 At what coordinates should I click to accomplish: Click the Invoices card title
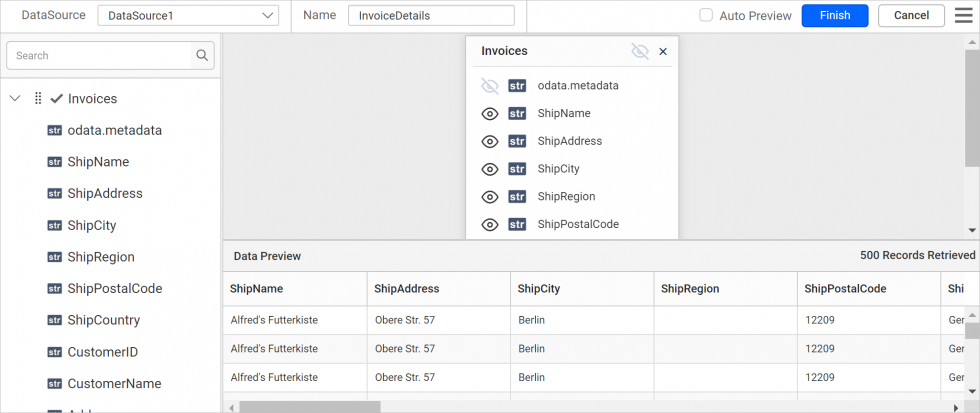(x=504, y=51)
